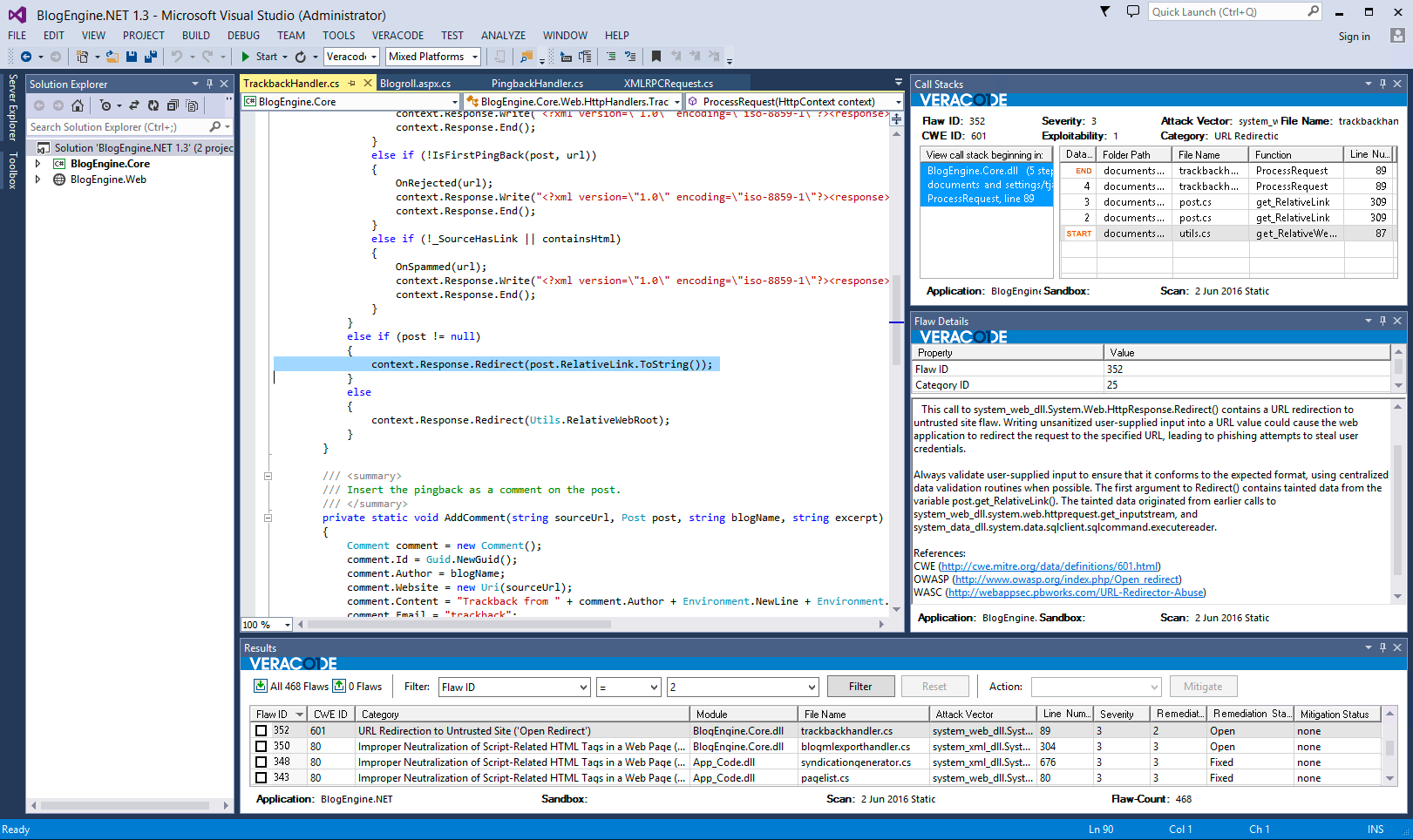Click the Mitigate button

(x=1203, y=687)
